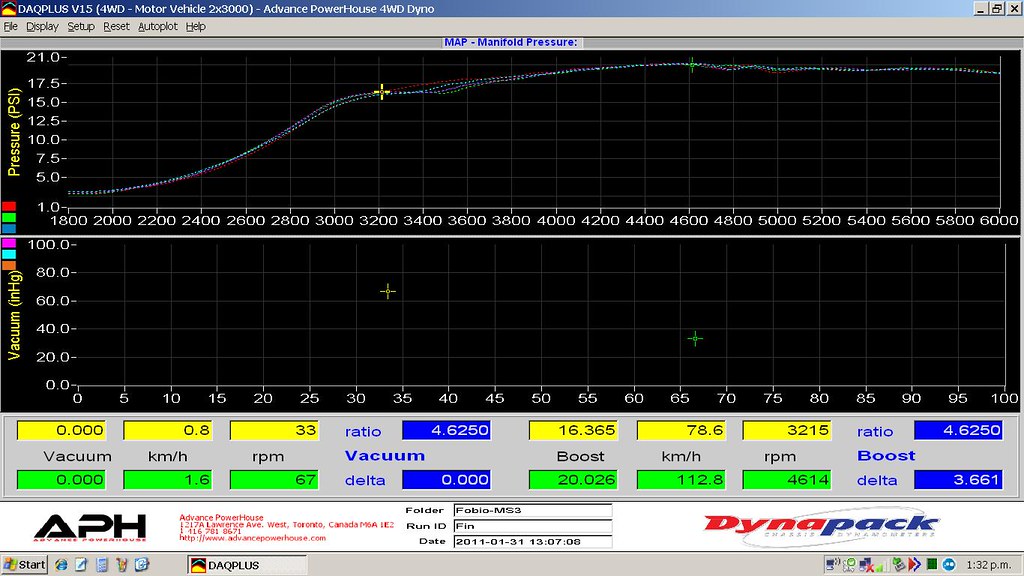Open the Windows Start menu
Screen dimensions: 1024x576
point(24,565)
